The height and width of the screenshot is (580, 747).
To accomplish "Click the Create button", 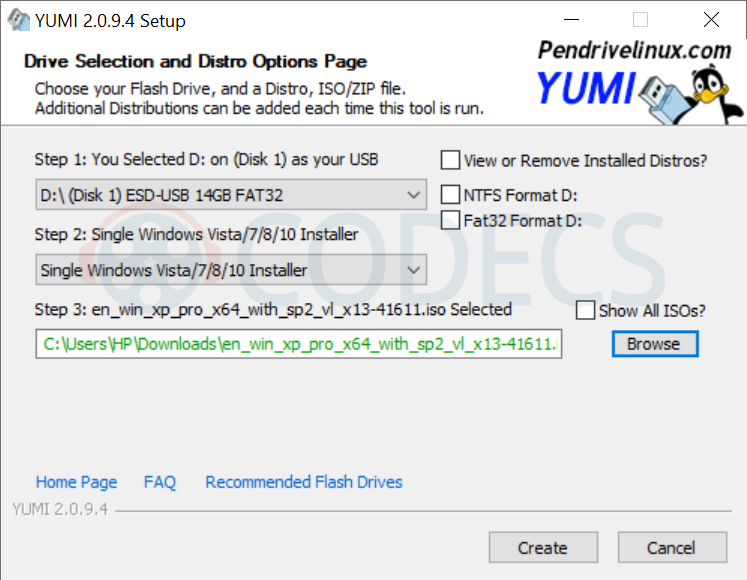I will tap(543, 547).
